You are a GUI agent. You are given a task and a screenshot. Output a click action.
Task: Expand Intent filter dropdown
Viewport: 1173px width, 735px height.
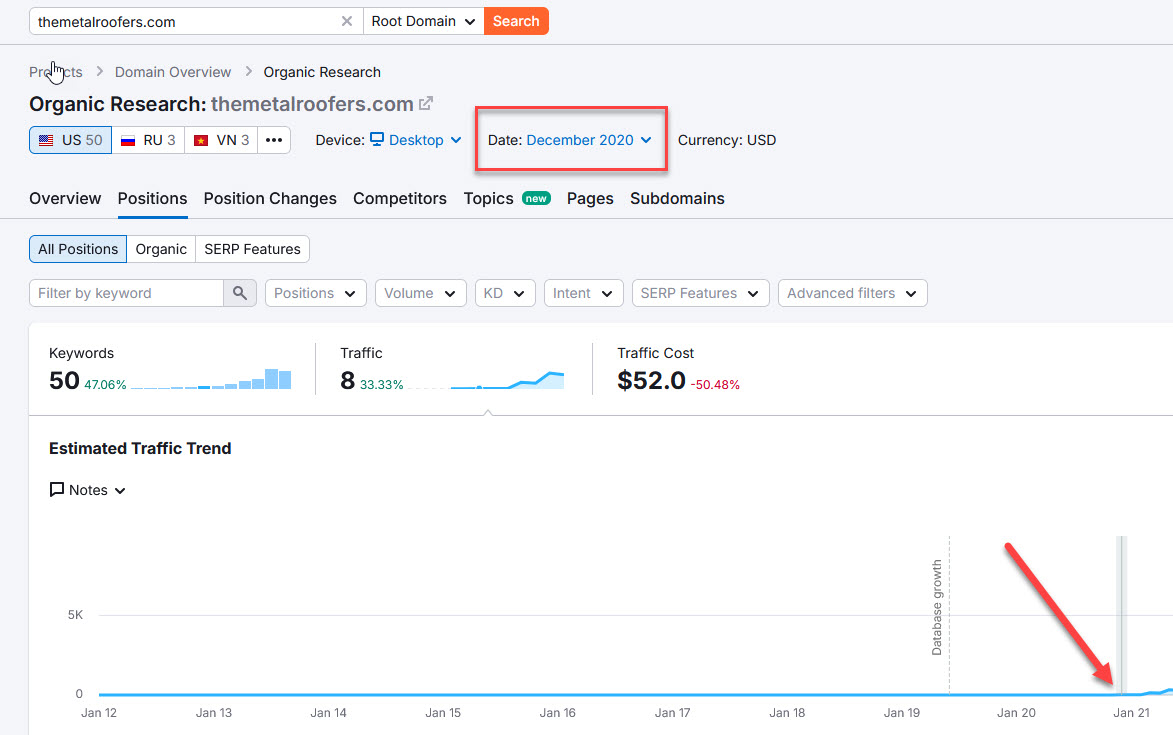coord(584,293)
